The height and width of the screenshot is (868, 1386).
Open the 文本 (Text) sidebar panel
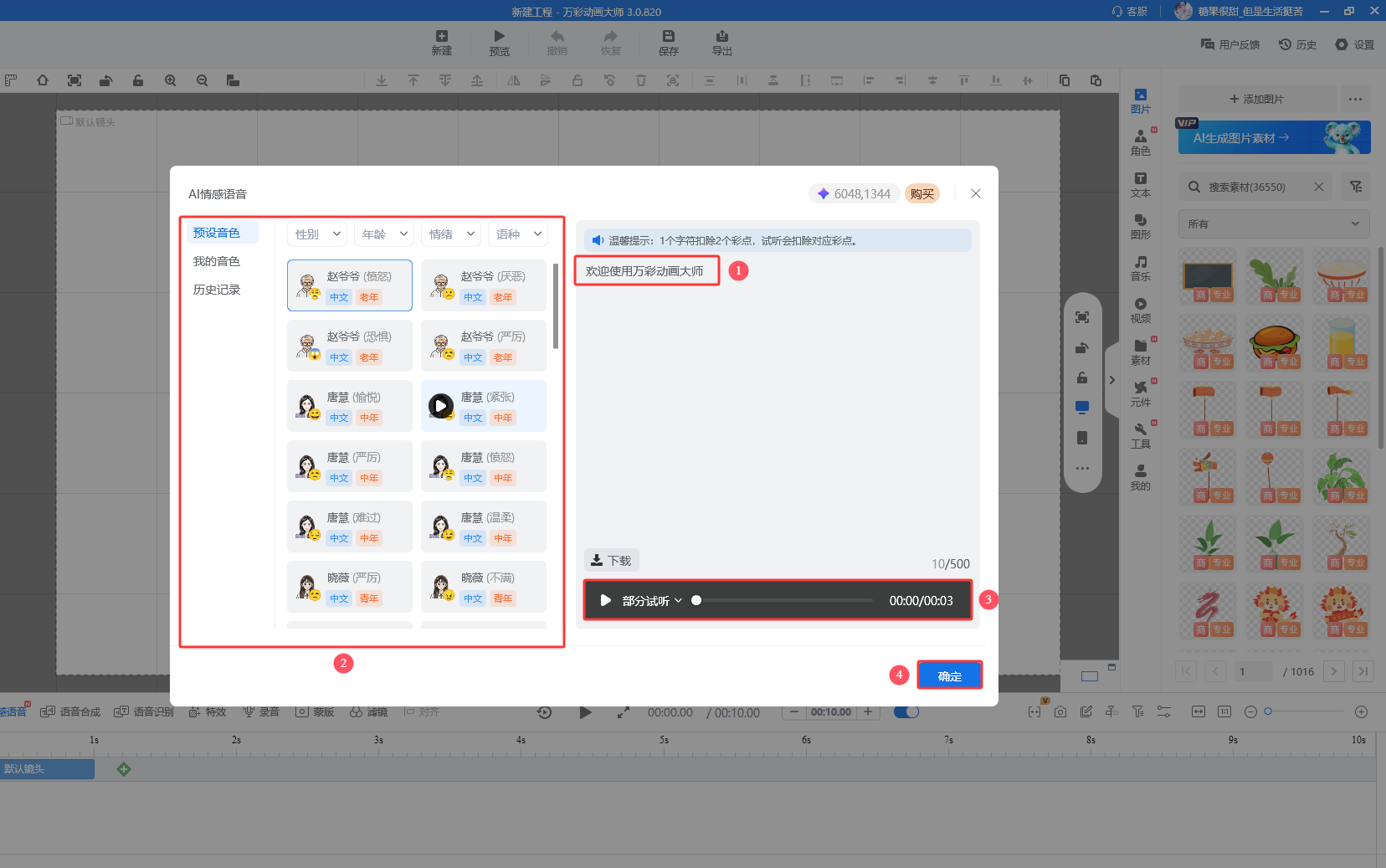pos(1140,185)
